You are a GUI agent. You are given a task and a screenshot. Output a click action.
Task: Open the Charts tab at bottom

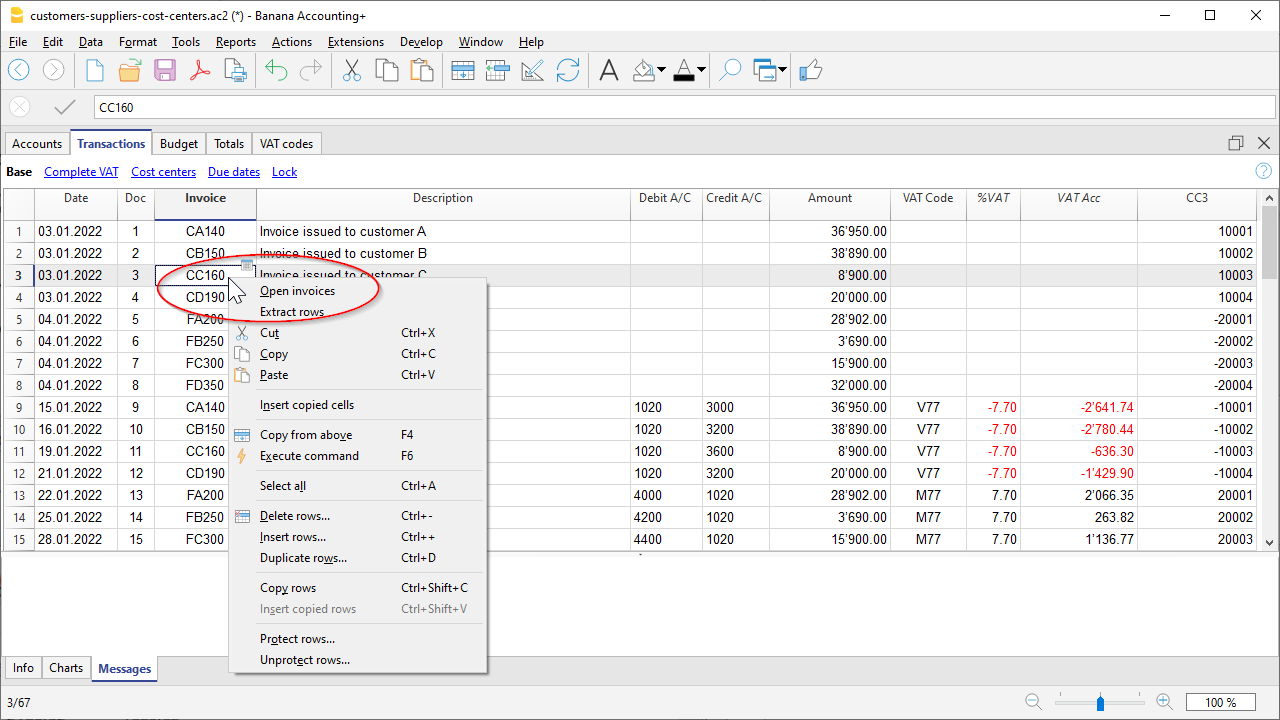click(66, 668)
